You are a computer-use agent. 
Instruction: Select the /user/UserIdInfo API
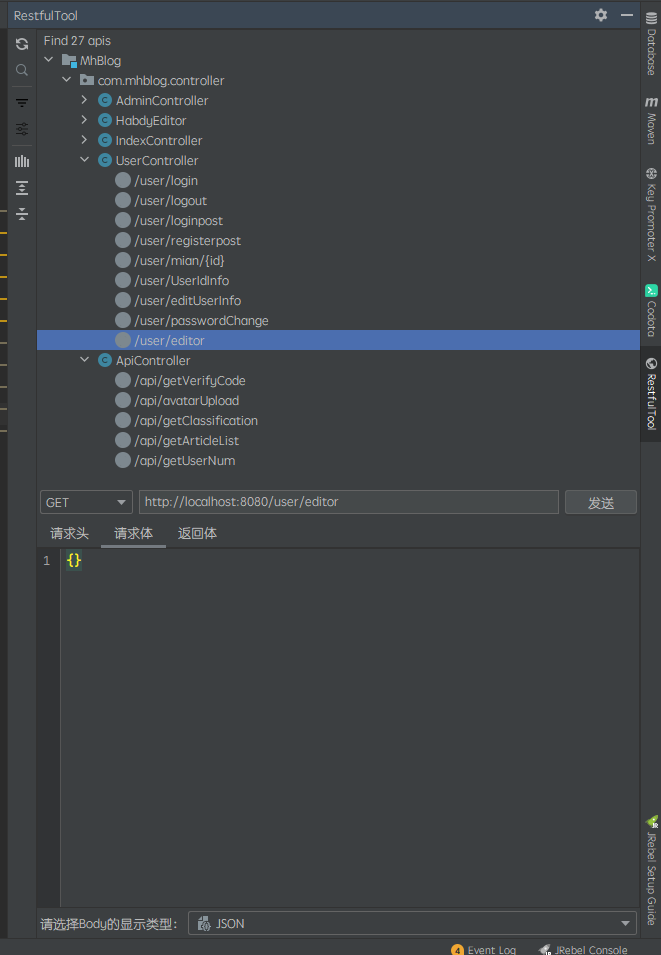pyautogui.click(x=182, y=281)
